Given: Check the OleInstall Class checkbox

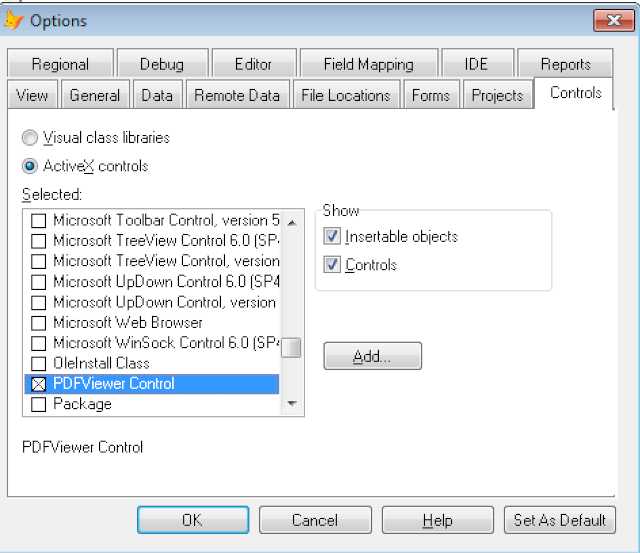Looking at the screenshot, I should tap(39, 364).
